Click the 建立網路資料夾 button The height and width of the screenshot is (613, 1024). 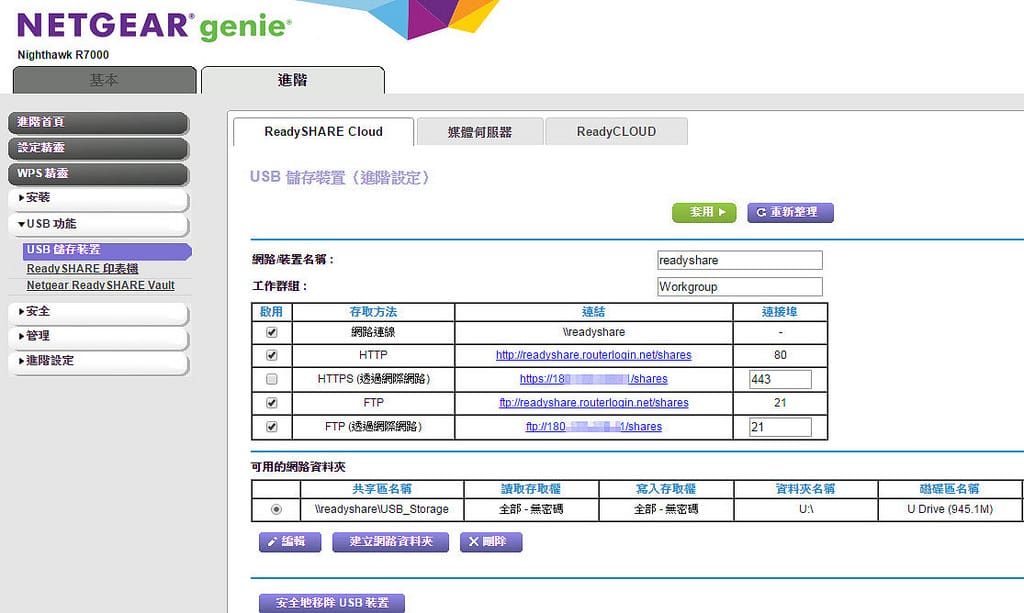click(391, 542)
